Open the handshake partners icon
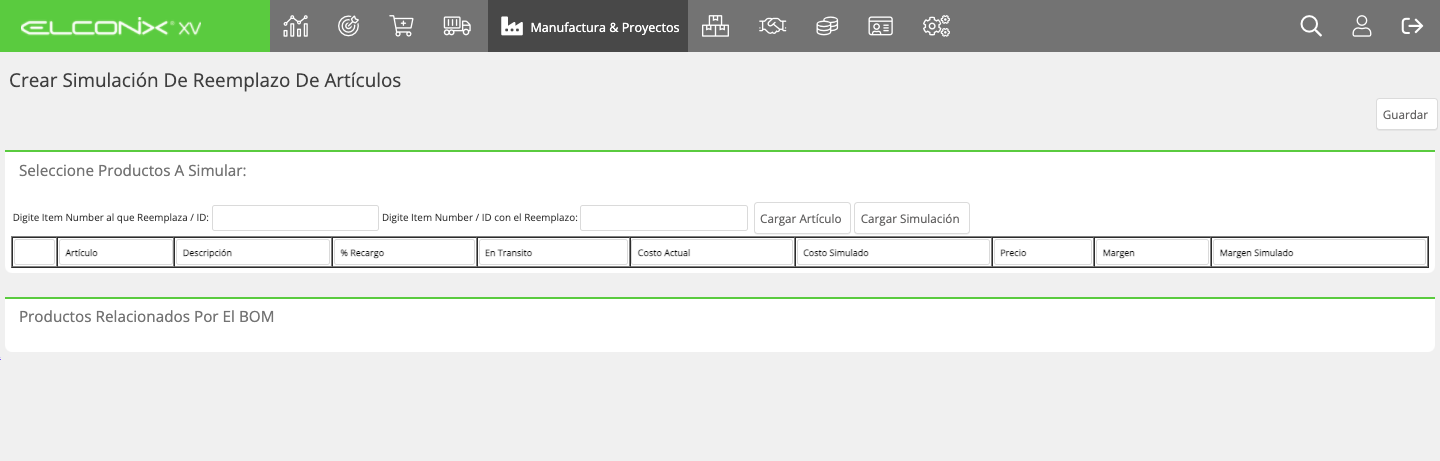This screenshot has height=461, width=1440. click(772, 26)
